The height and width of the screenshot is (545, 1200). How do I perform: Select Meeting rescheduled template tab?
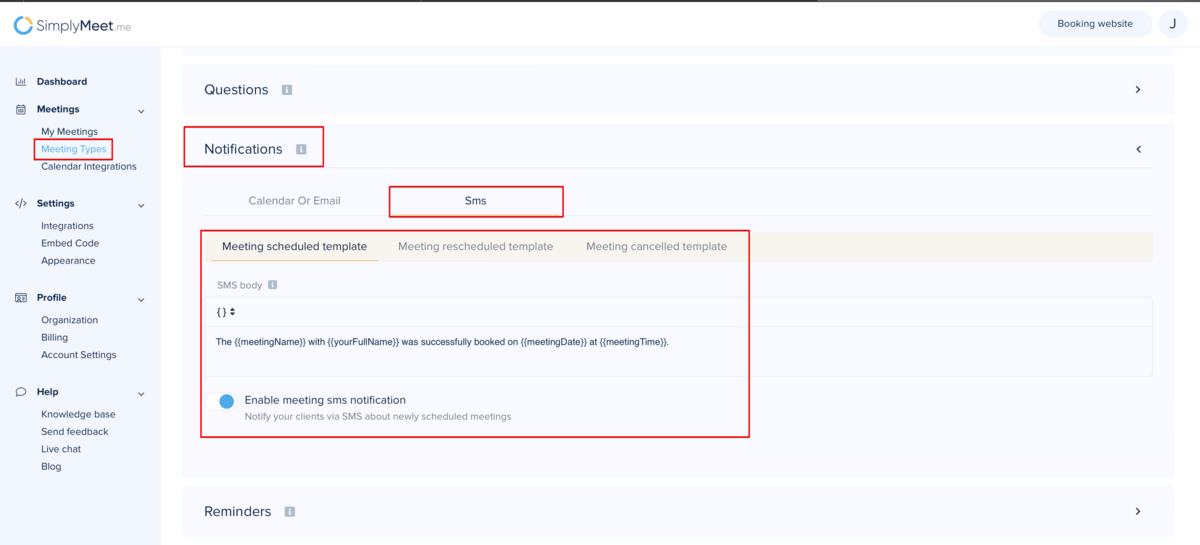(475, 246)
